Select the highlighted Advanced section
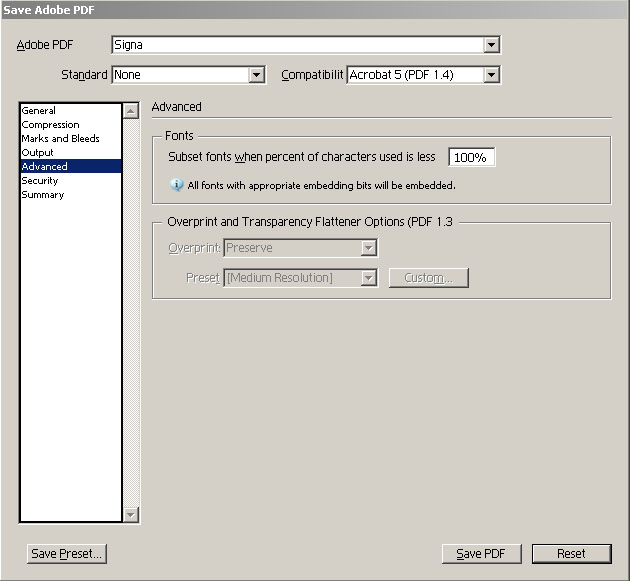 pyautogui.click(x=71, y=166)
